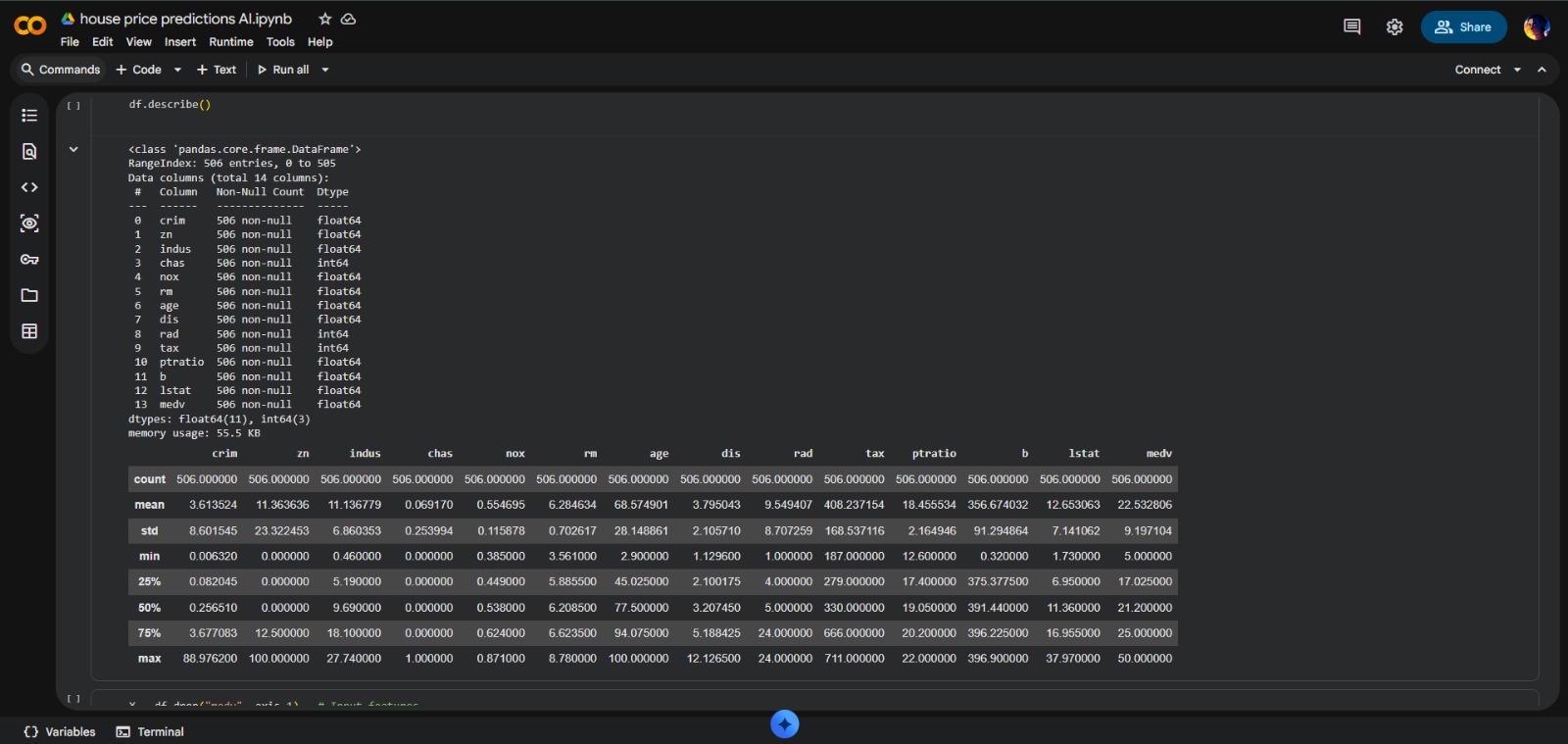Open the comments panel icon
The width and height of the screenshot is (1568, 744).
1351,27
